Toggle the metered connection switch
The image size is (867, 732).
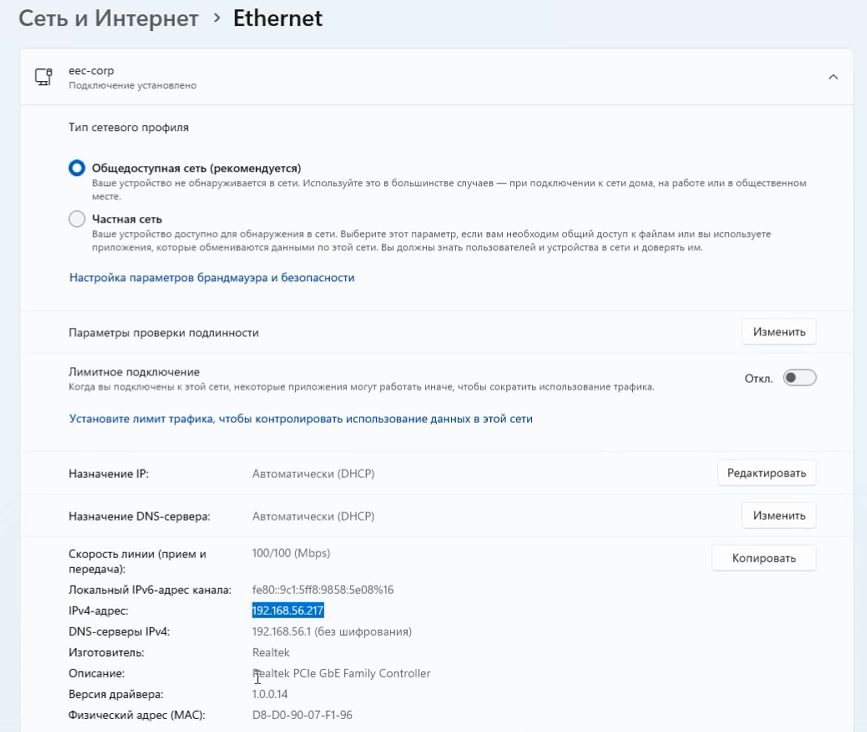(799, 378)
